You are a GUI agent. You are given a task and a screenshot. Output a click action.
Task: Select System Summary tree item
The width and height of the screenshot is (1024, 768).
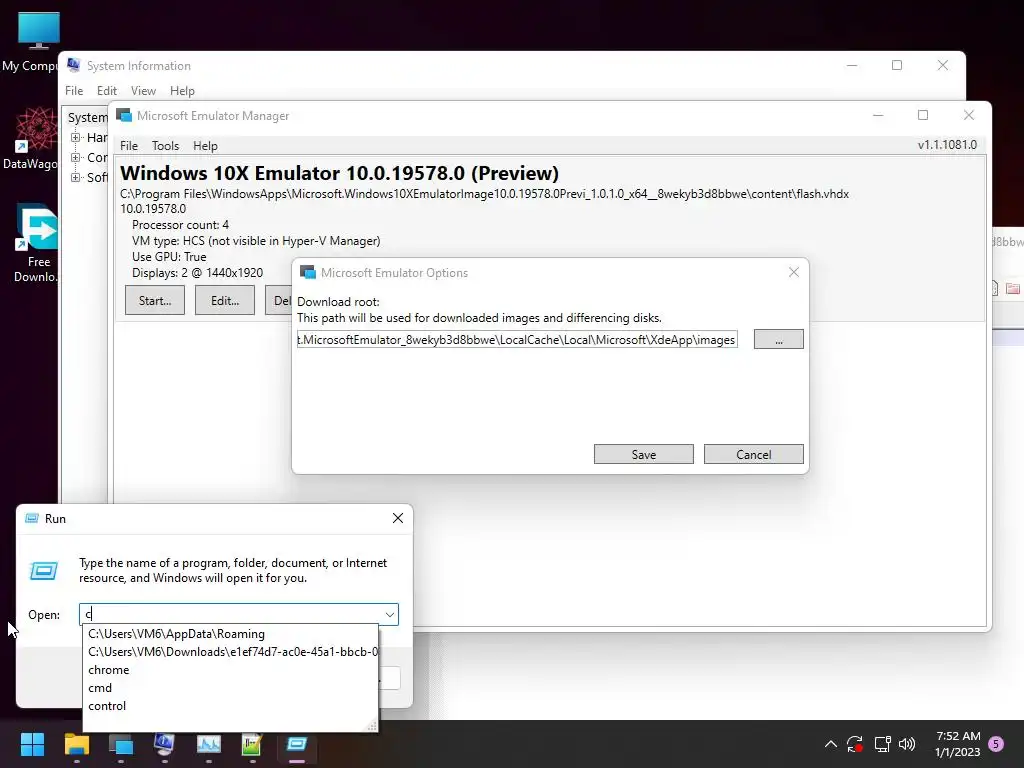tap(88, 118)
